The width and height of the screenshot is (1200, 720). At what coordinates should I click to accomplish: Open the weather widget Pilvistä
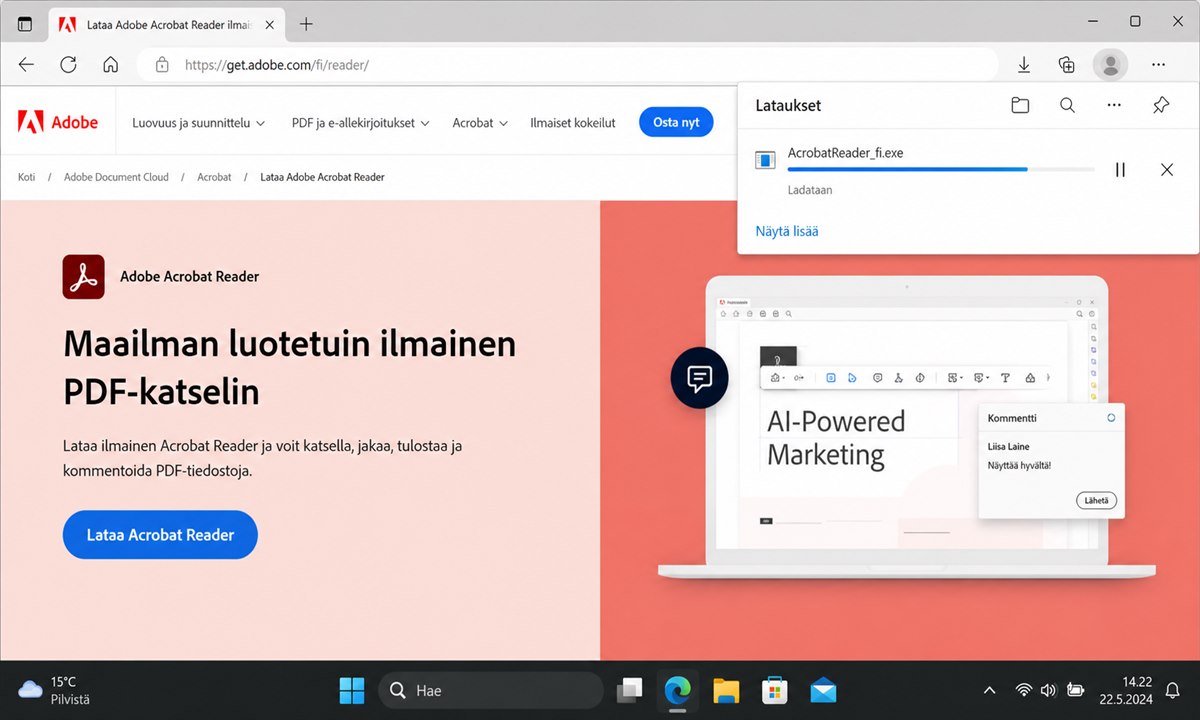55,690
